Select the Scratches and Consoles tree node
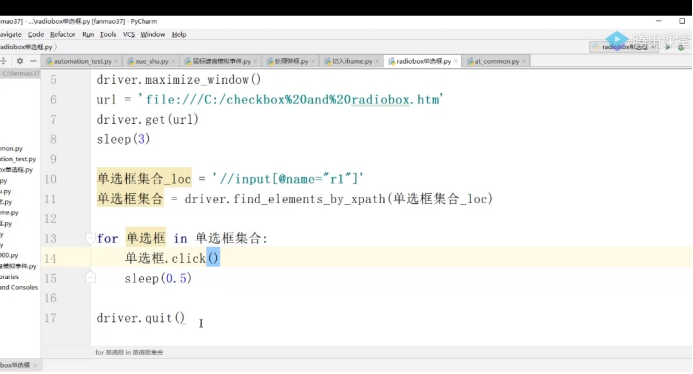 [19, 287]
